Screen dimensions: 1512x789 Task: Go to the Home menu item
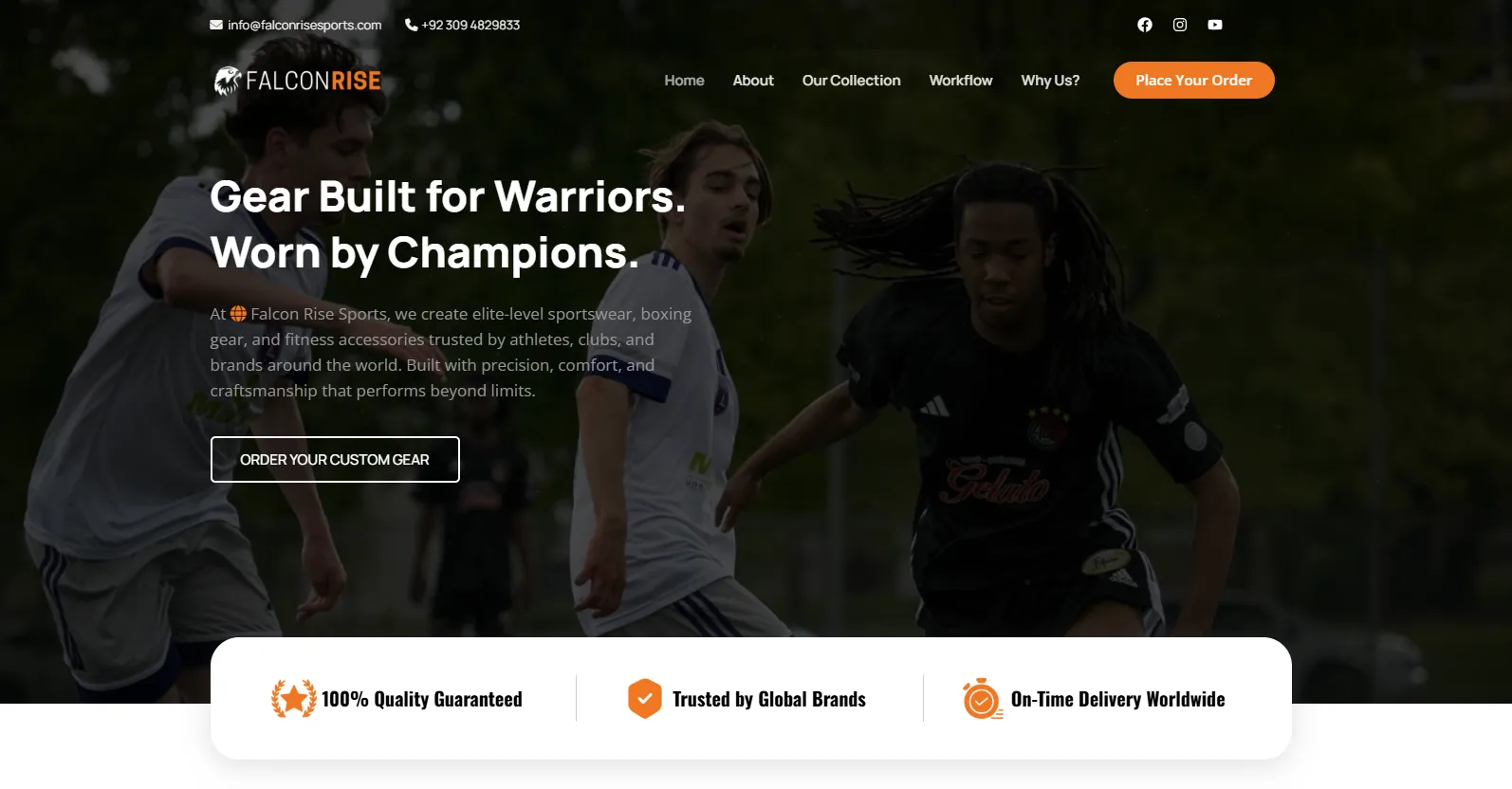click(x=684, y=81)
